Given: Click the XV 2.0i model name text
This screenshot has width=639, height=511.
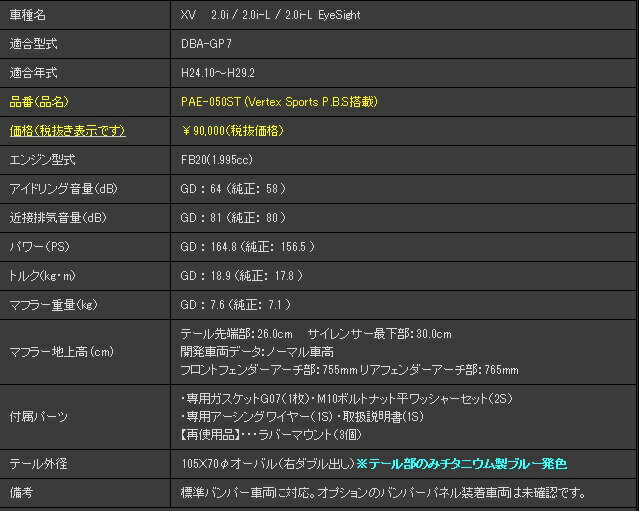Looking at the screenshot, I should tap(270, 16).
